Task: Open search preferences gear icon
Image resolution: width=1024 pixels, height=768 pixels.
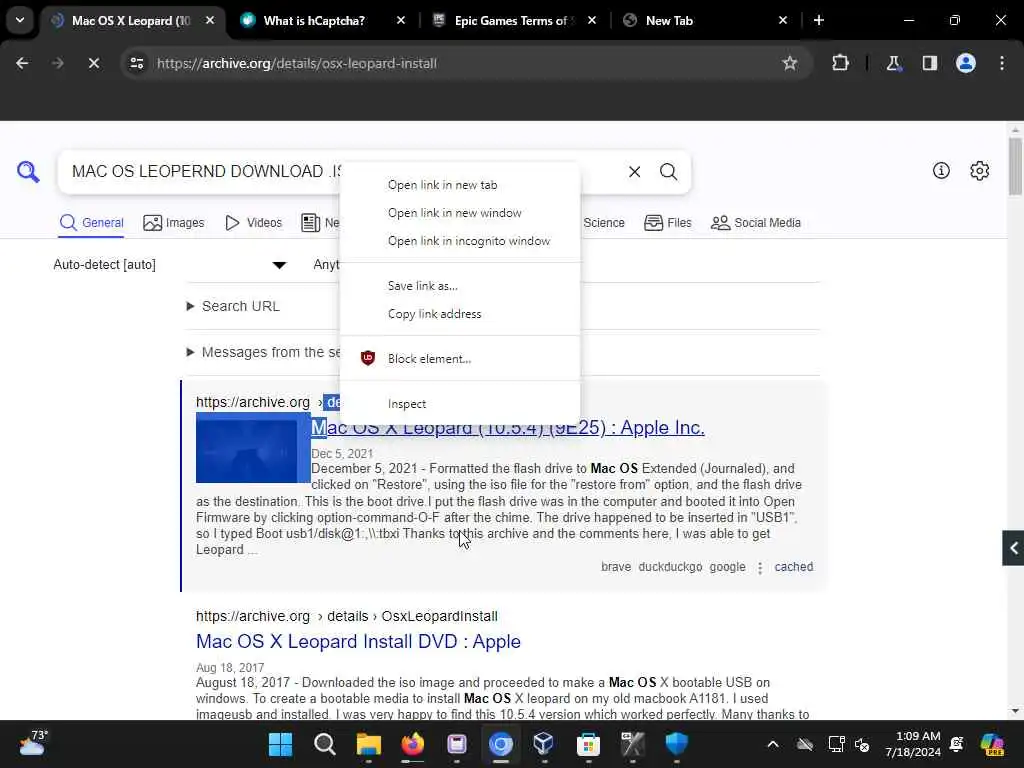Action: point(979,170)
